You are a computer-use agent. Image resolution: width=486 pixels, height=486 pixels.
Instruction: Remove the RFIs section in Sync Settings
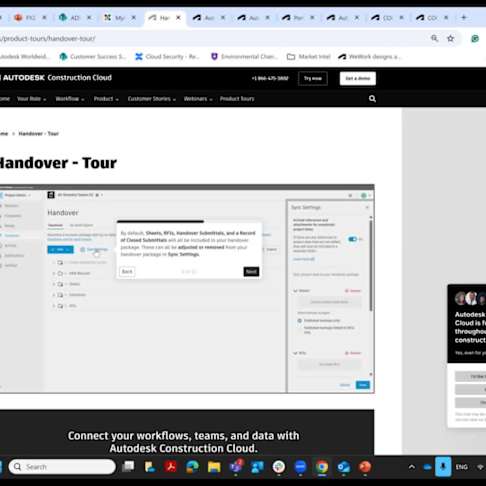click(353, 353)
